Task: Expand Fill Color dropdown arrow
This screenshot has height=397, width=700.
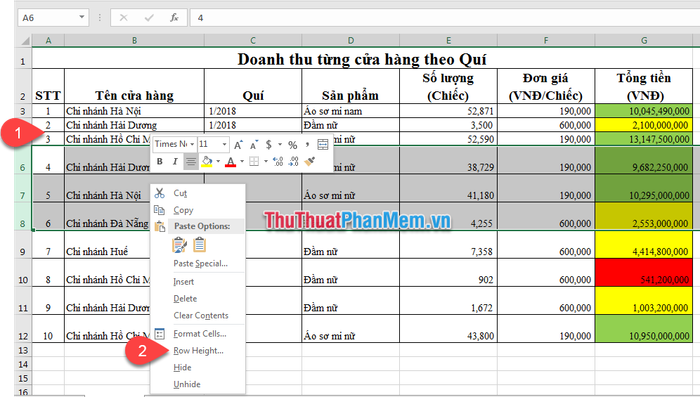Action: click(218, 161)
